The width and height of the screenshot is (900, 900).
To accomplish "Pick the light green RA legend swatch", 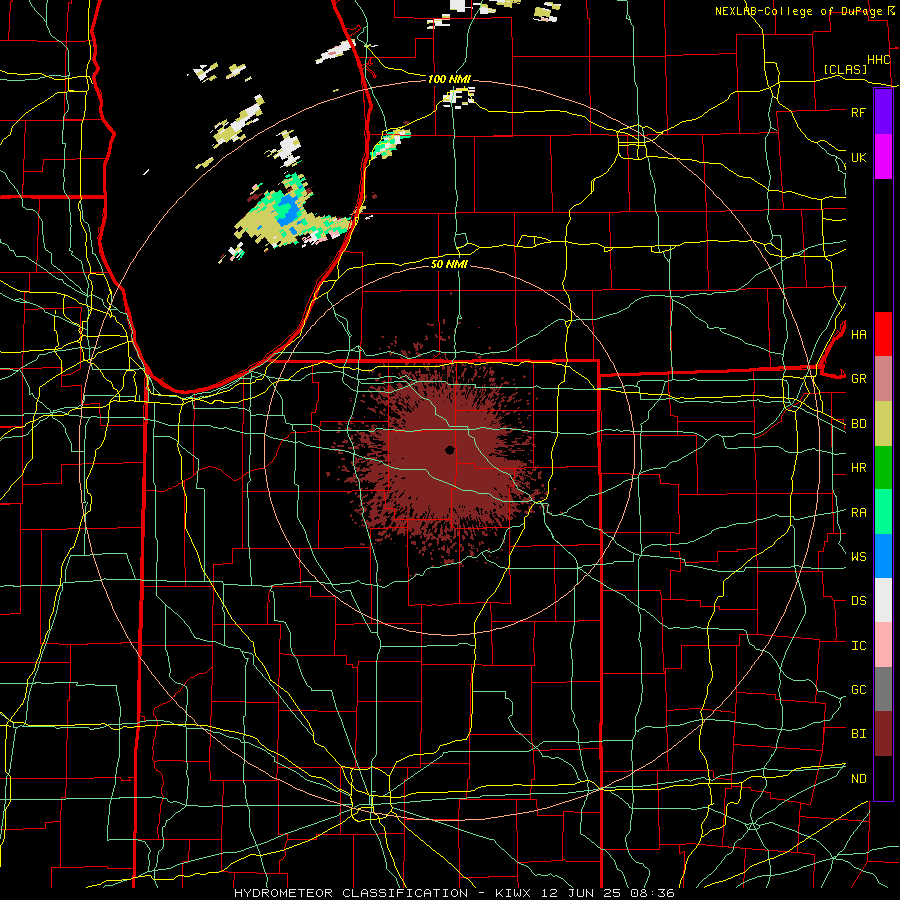I will (883, 512).
